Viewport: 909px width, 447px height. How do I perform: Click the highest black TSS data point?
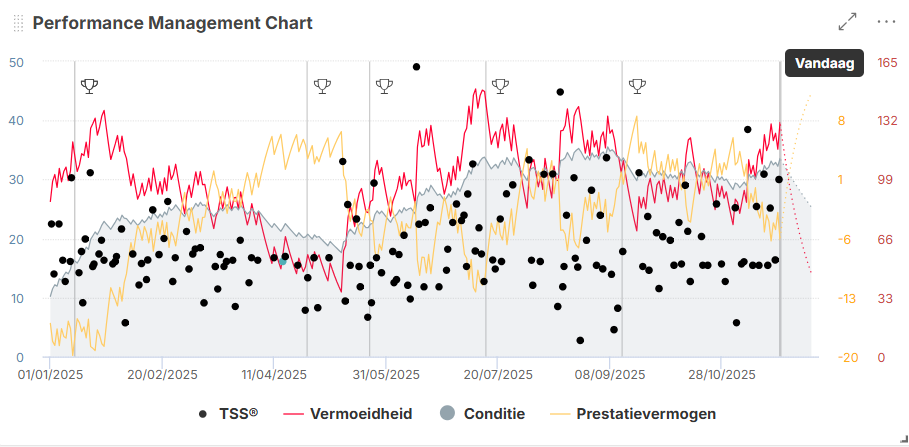click(x=416, y=67)
